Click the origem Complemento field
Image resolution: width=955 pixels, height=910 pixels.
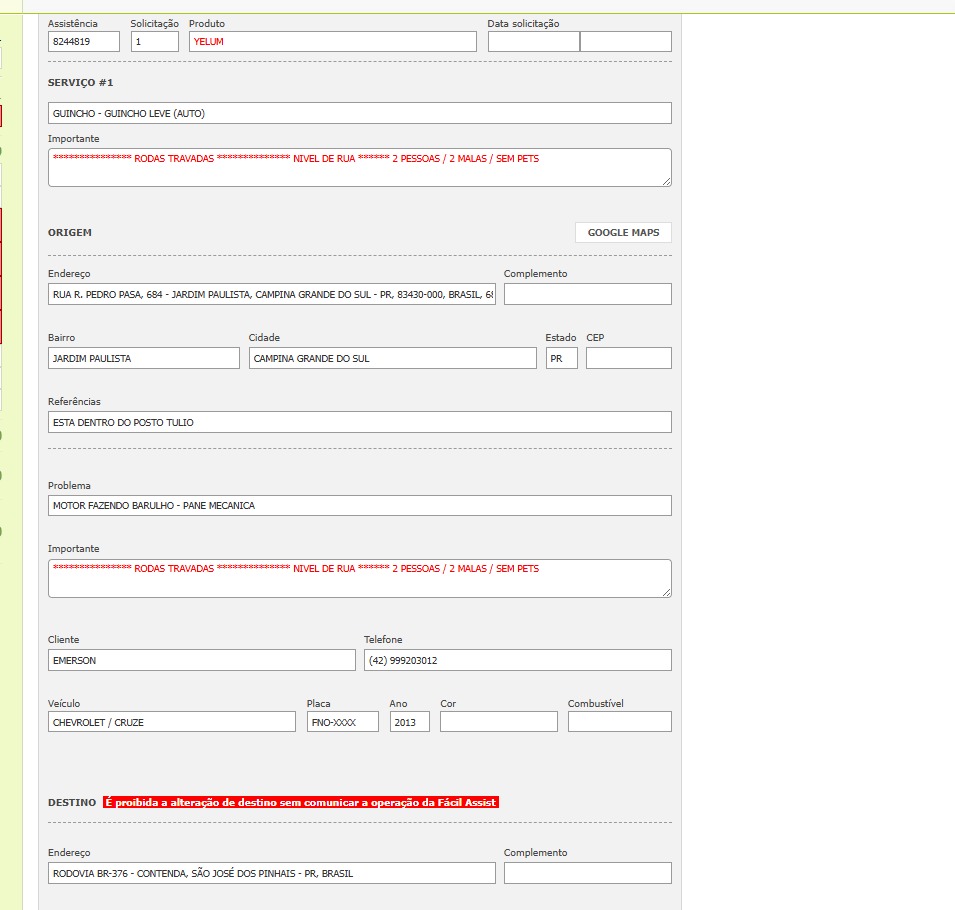pos(588,294)
